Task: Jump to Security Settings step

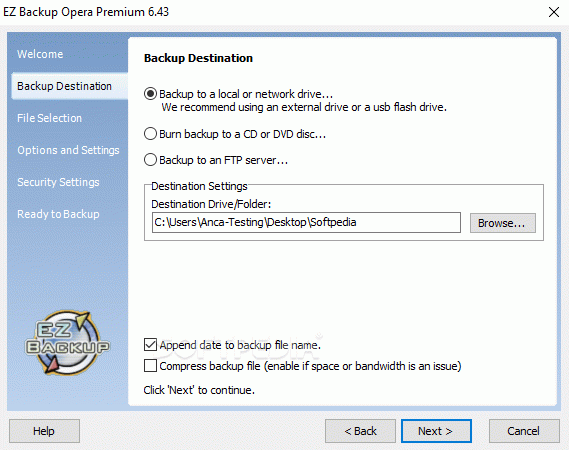Action: click(x=58, y=182)
